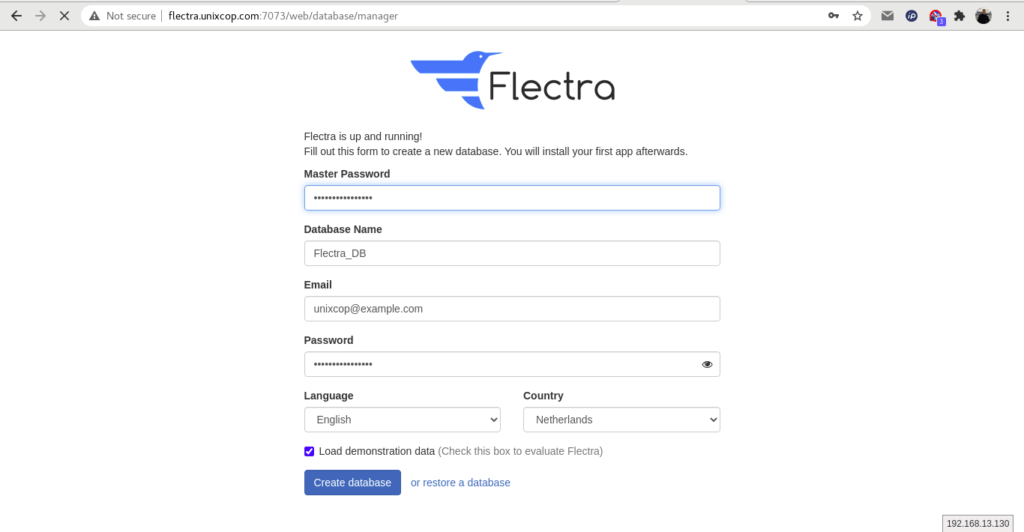Show password using the eye icon
Image resolution: width=1024 pixels, height=532 pixels.
707,364
